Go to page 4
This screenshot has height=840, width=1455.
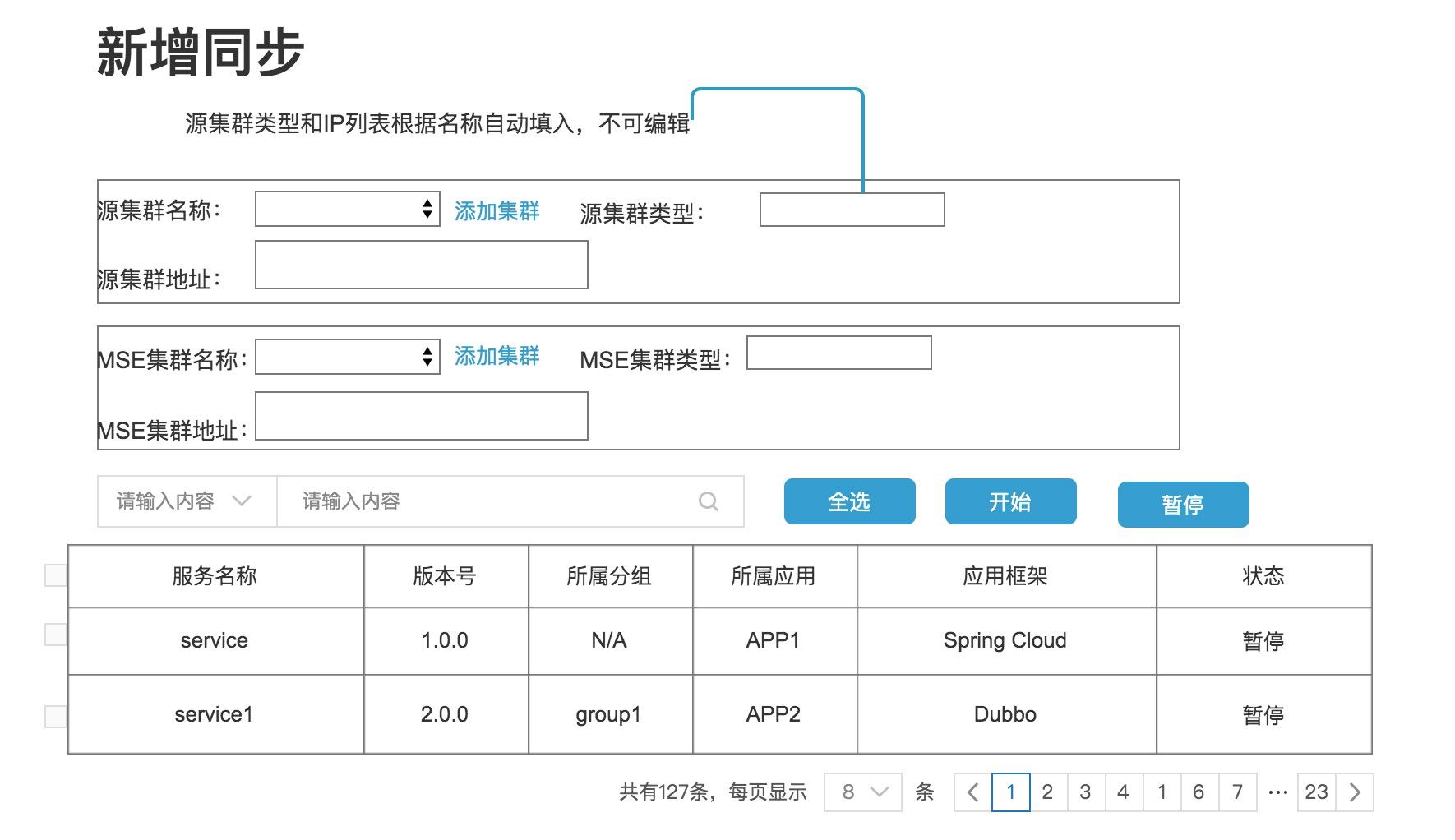(1123, 792)
